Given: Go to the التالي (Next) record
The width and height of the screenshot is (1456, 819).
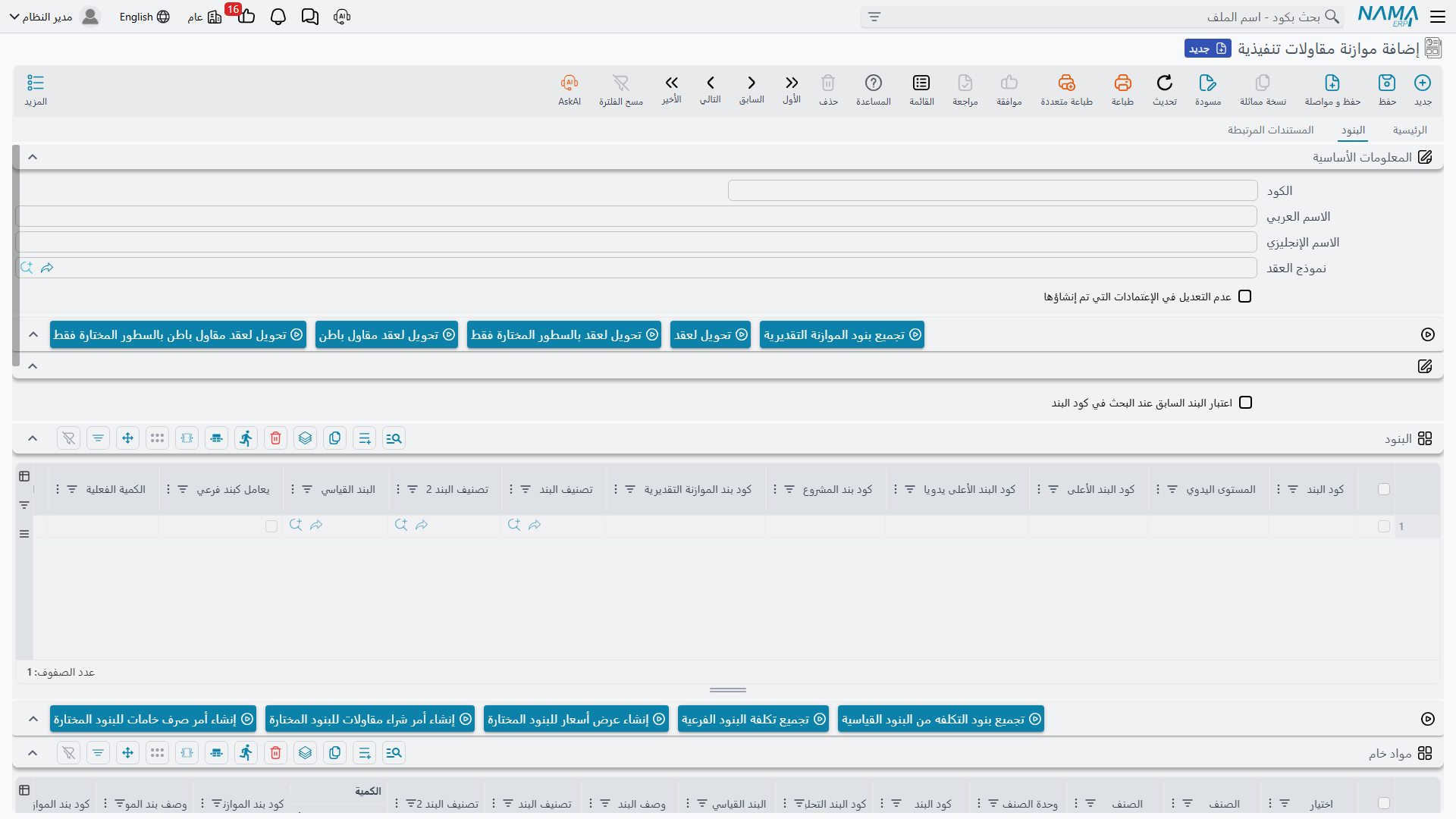Looking at the screenshot, I should (x=711, y=89).
